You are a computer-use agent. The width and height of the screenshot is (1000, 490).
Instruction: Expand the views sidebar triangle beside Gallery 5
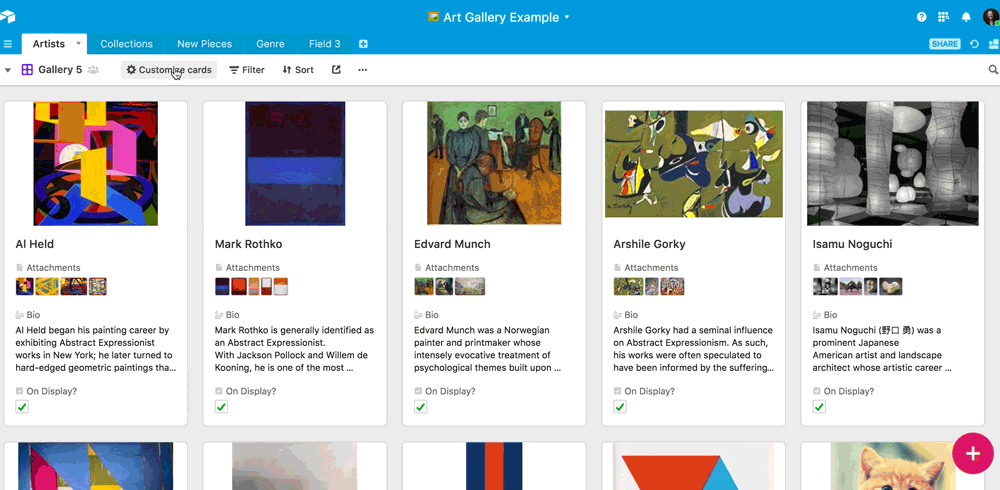[8, 70]
